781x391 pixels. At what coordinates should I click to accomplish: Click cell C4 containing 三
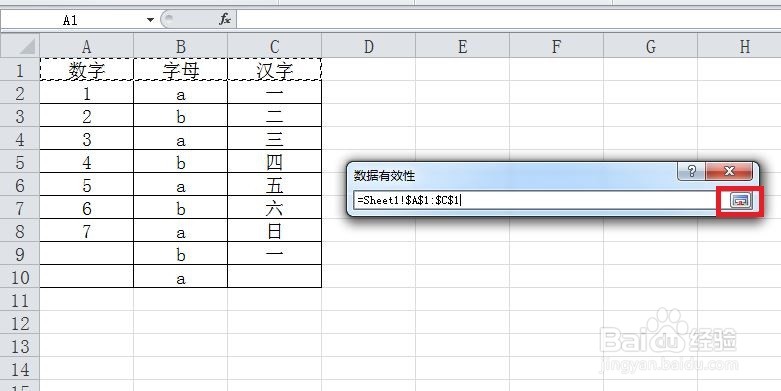point(274,138)
